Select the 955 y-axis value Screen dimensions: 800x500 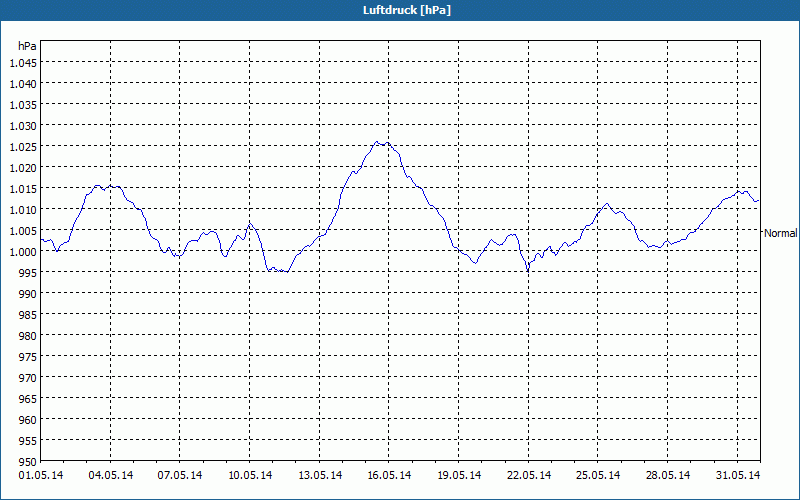coord(28,440)
